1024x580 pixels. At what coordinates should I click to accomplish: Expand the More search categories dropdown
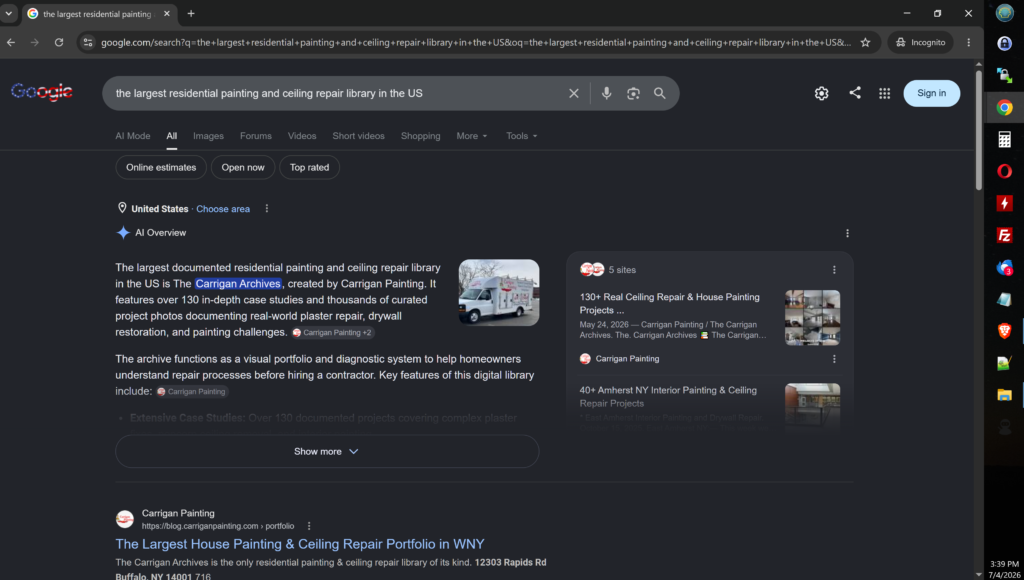pos(472,136)
